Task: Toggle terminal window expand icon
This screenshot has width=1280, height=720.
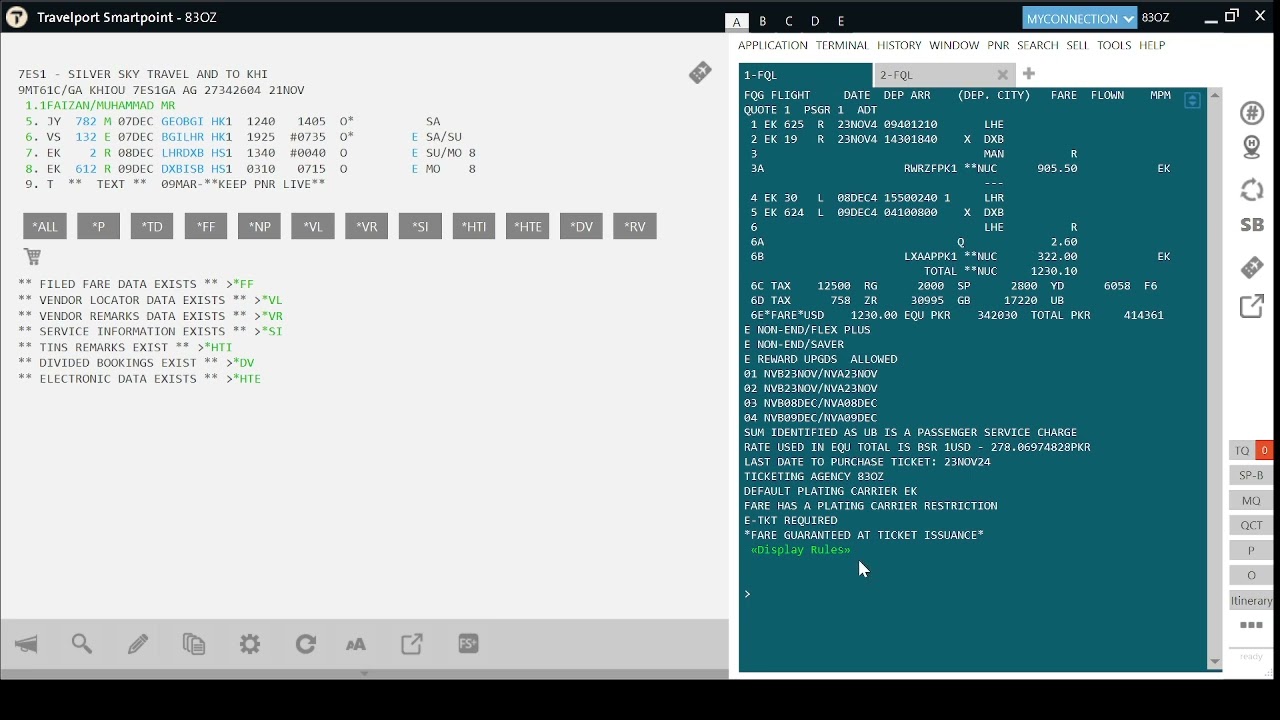Action: pos(1192,101)
